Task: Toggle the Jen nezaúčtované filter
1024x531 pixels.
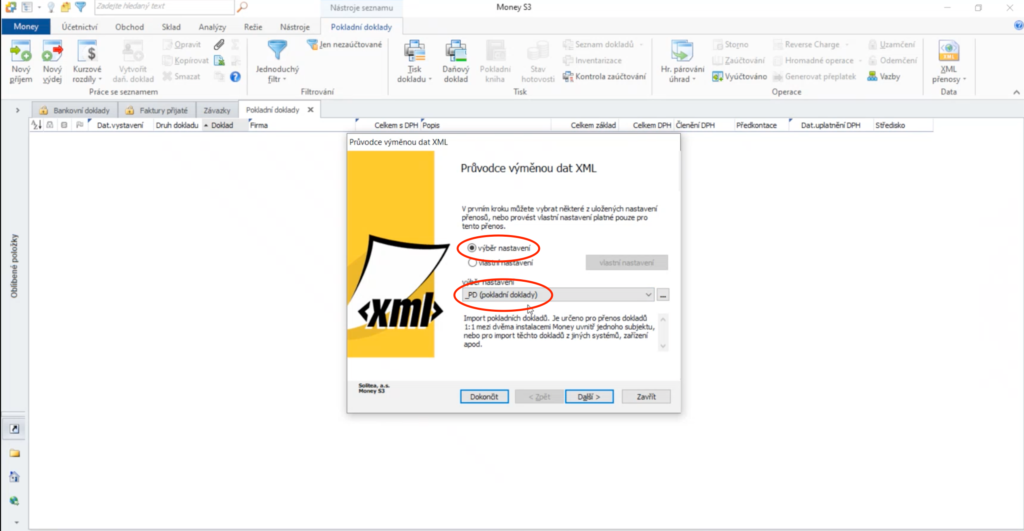Action: (344, 44)
